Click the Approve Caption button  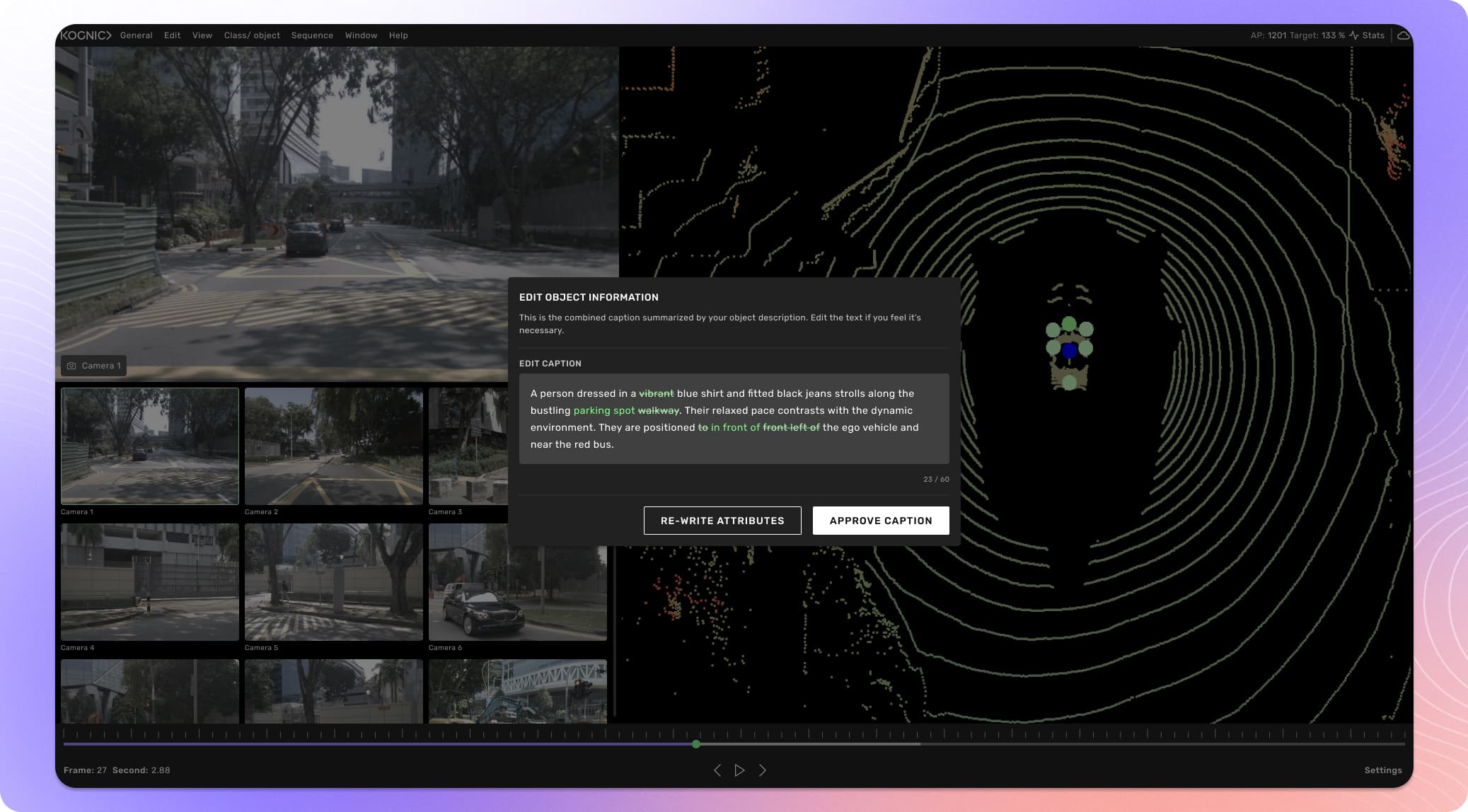[880, 521]
